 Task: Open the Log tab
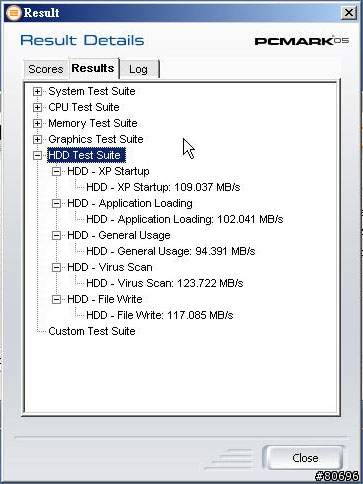point(139,69)
